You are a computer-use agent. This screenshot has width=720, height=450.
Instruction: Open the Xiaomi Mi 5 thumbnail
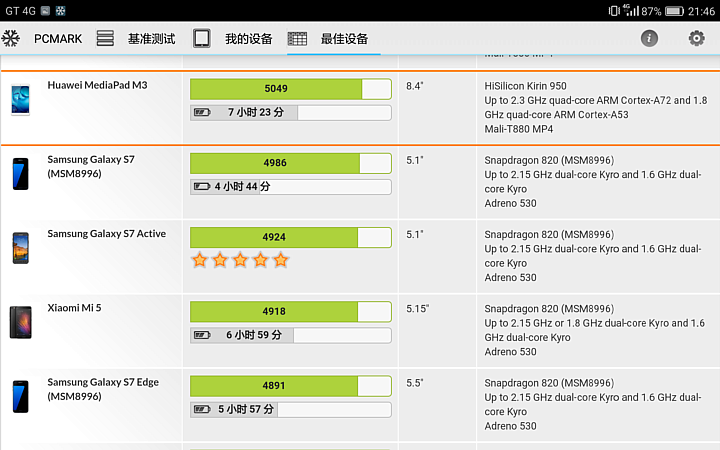coord(21,322)
